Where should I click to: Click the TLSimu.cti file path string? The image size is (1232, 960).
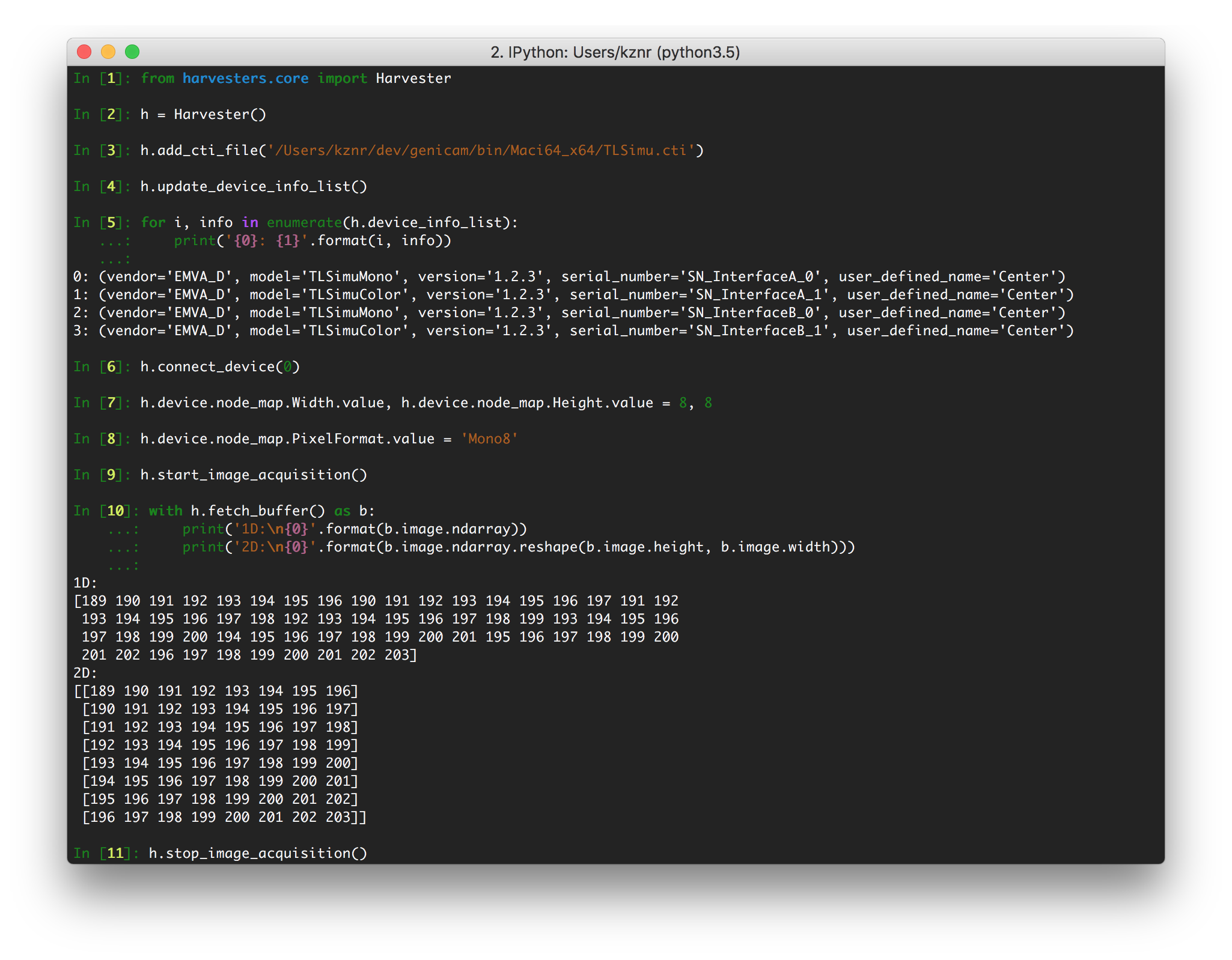tap(482, 150)
